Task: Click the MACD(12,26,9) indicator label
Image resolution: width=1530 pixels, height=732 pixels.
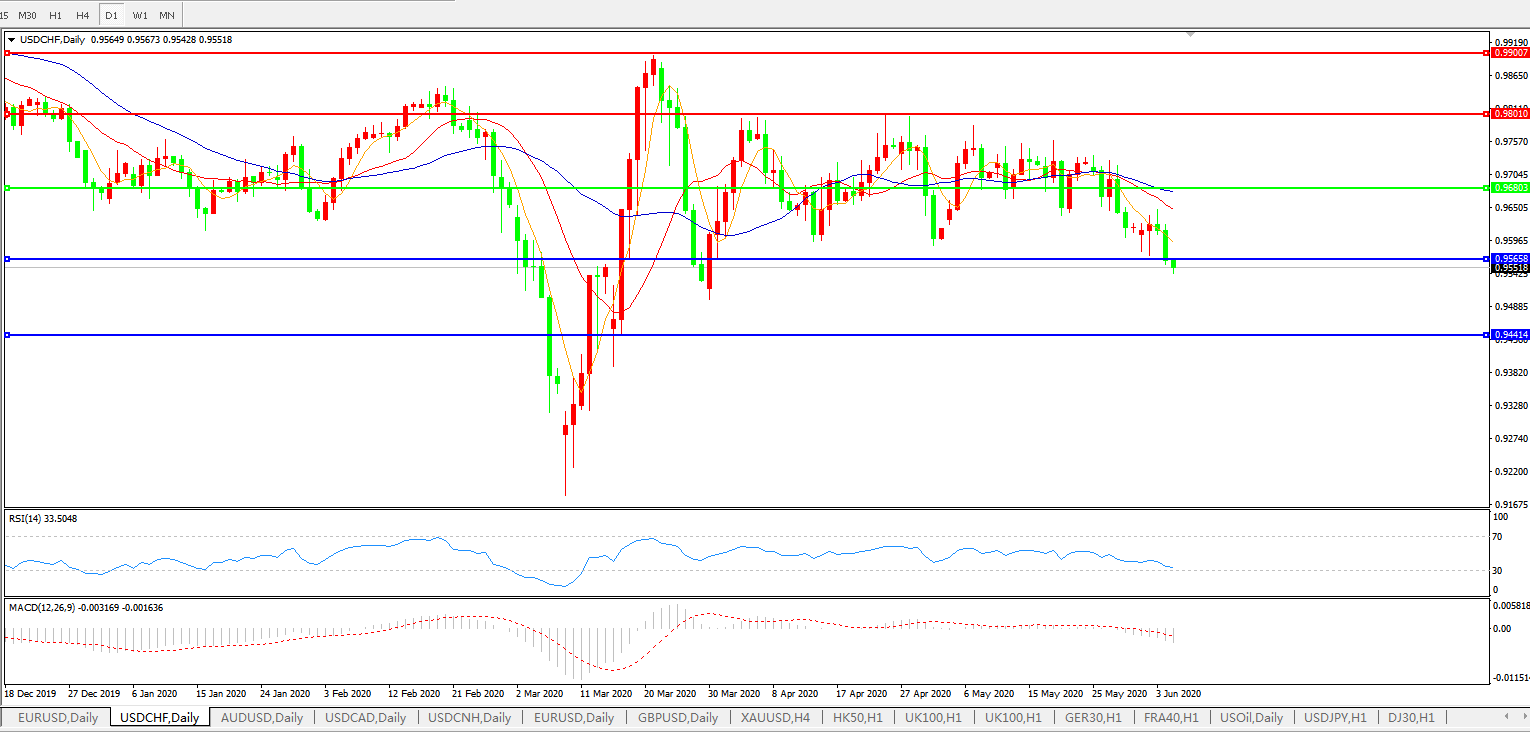Action: pyautogui.click(x=86, y=607)
